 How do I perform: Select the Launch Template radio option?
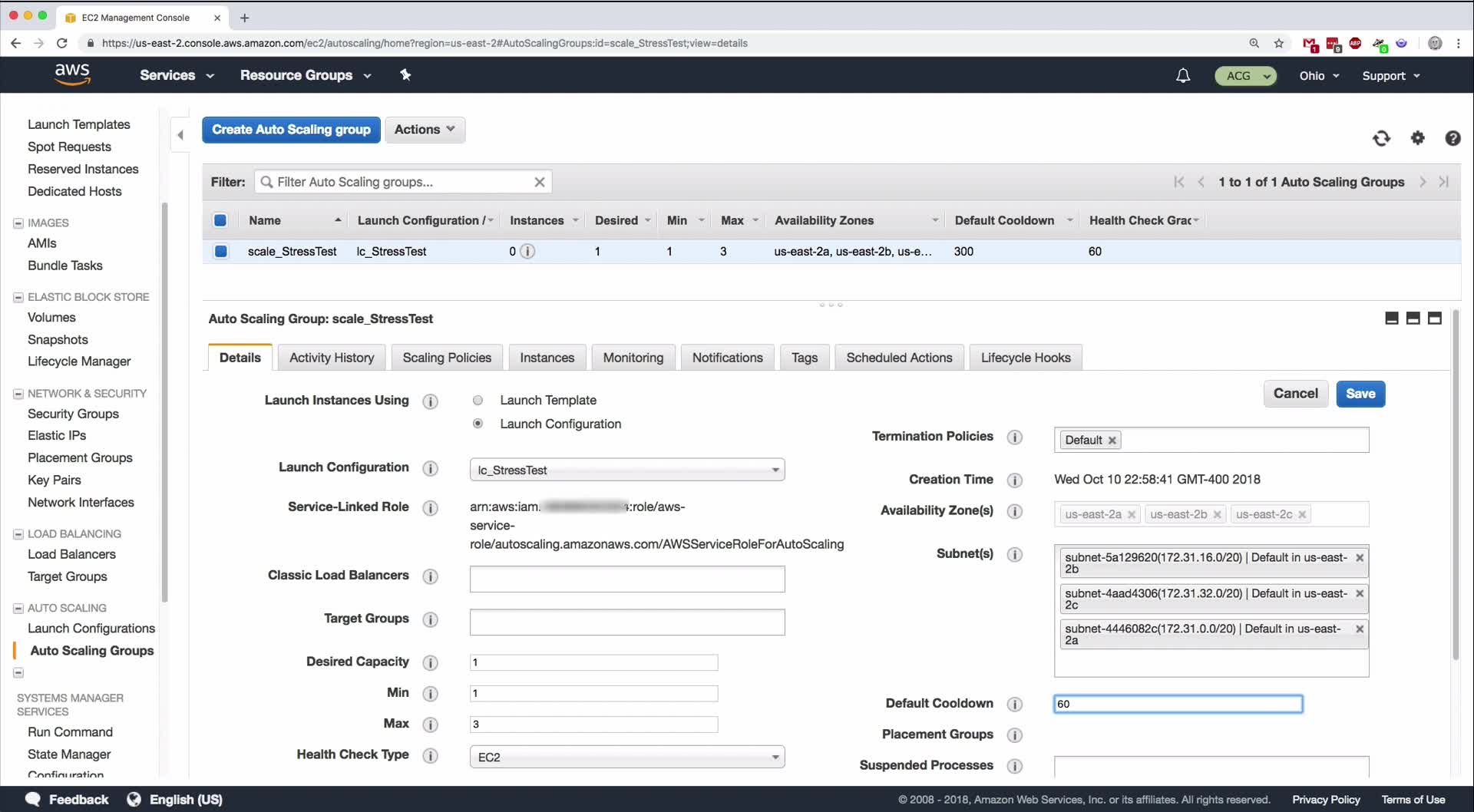pyautogui.click(x=478, y=400)
